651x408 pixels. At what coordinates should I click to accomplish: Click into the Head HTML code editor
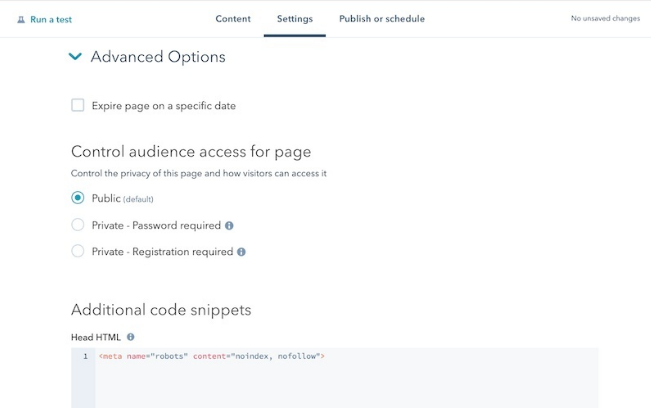click(x=335, y=378)
